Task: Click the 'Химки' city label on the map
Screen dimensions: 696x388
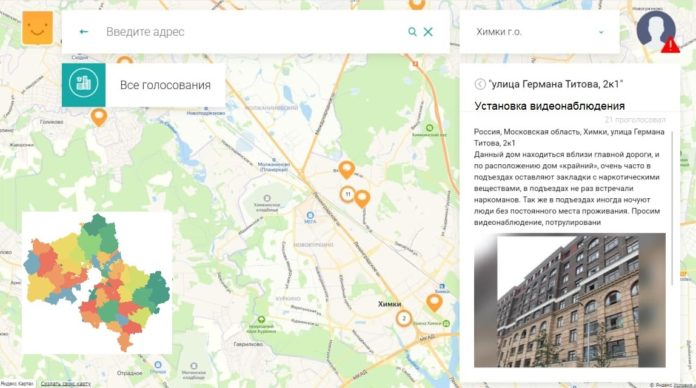Action: pos(389,304)
